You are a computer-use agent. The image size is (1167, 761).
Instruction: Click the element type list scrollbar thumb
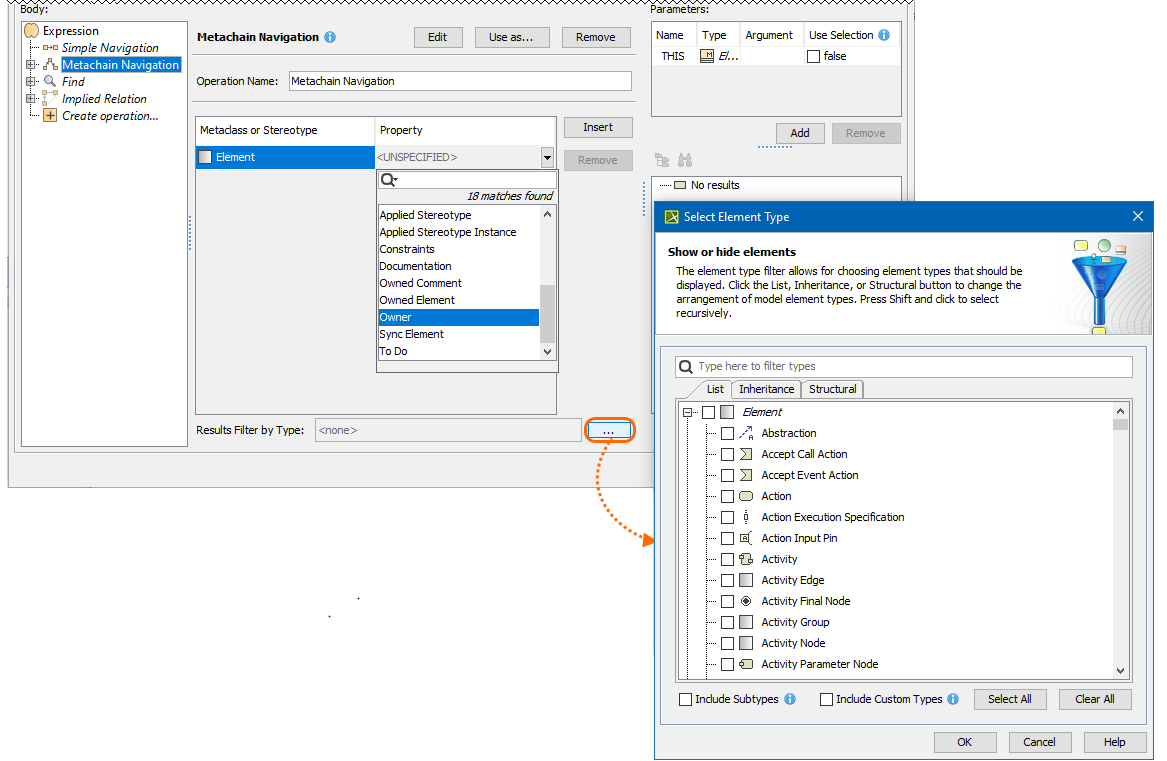(1120, 424)
